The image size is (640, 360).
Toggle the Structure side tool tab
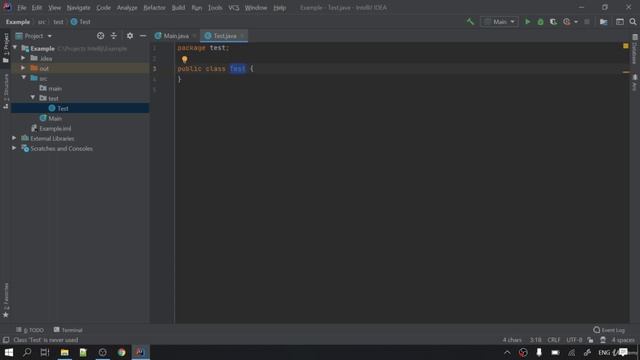click(x=6, y=91)
